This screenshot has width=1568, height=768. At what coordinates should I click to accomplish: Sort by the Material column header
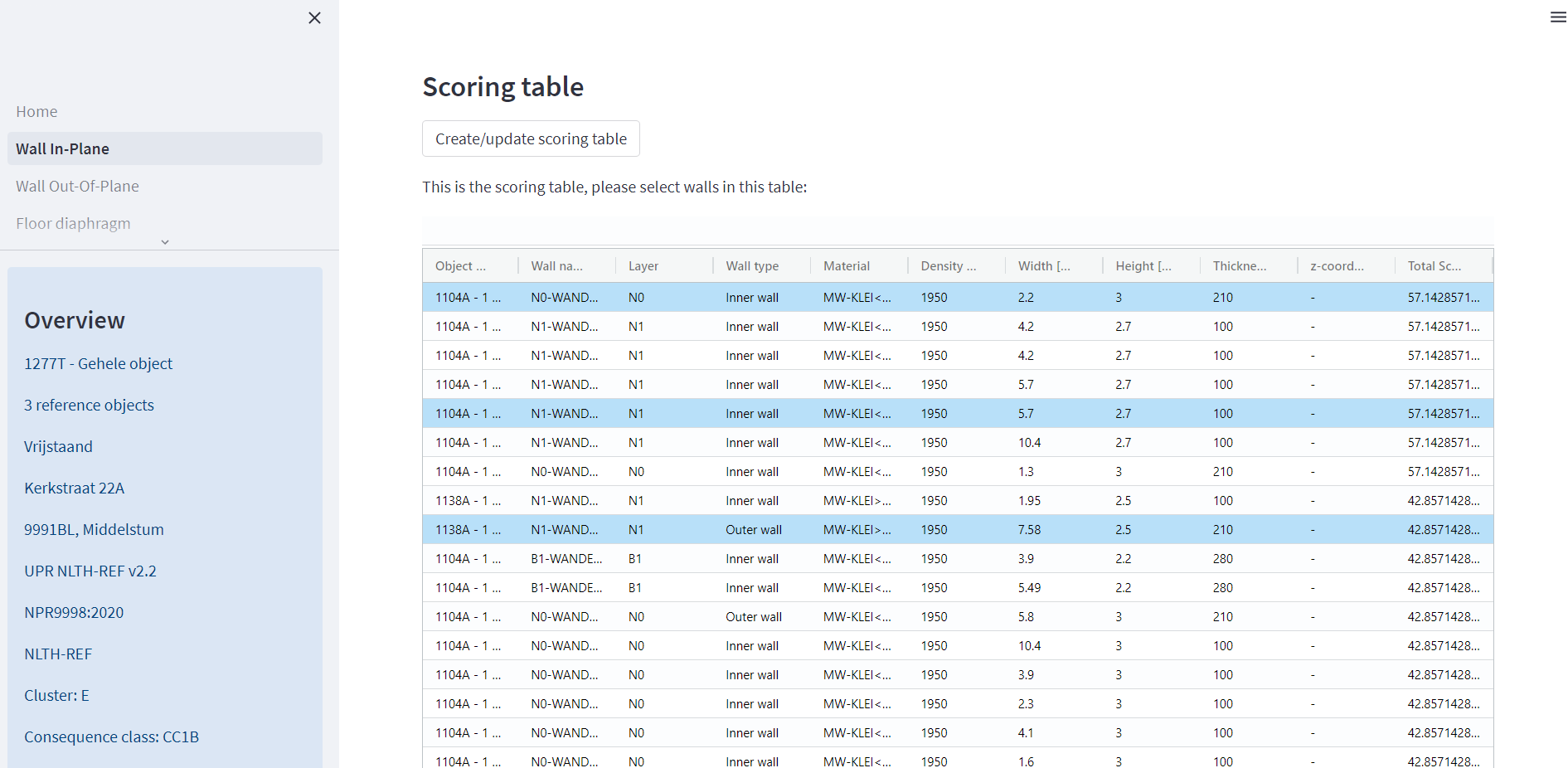coord(859,265)
